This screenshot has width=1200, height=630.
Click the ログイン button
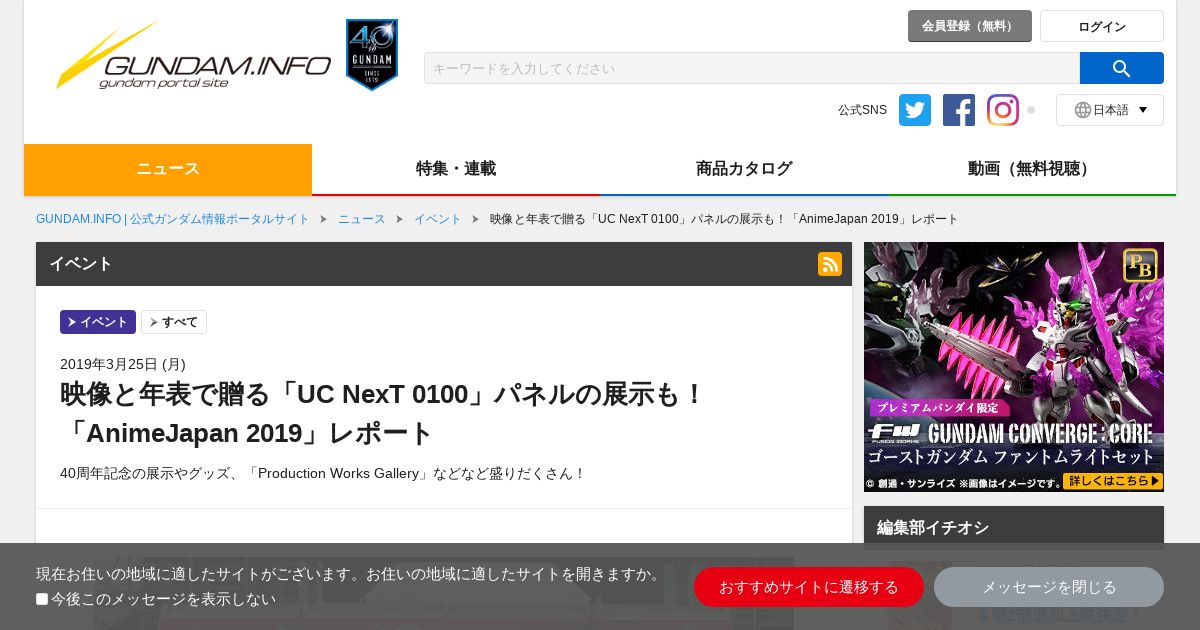1102,26
